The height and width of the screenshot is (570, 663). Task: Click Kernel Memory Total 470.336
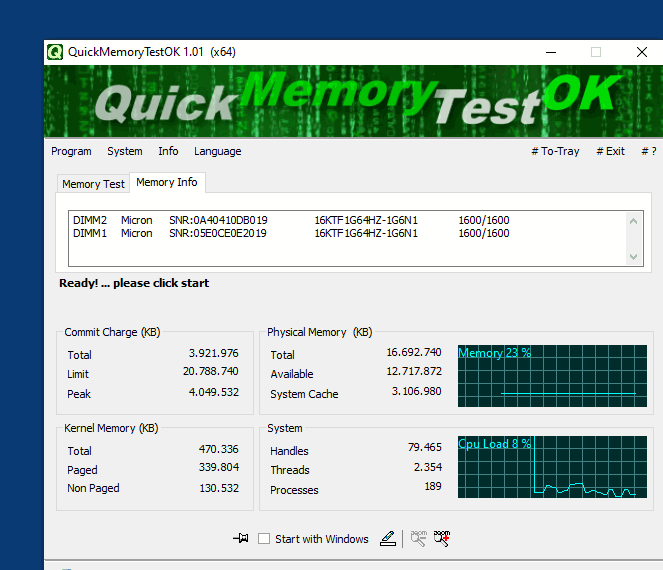pos(219,449)
